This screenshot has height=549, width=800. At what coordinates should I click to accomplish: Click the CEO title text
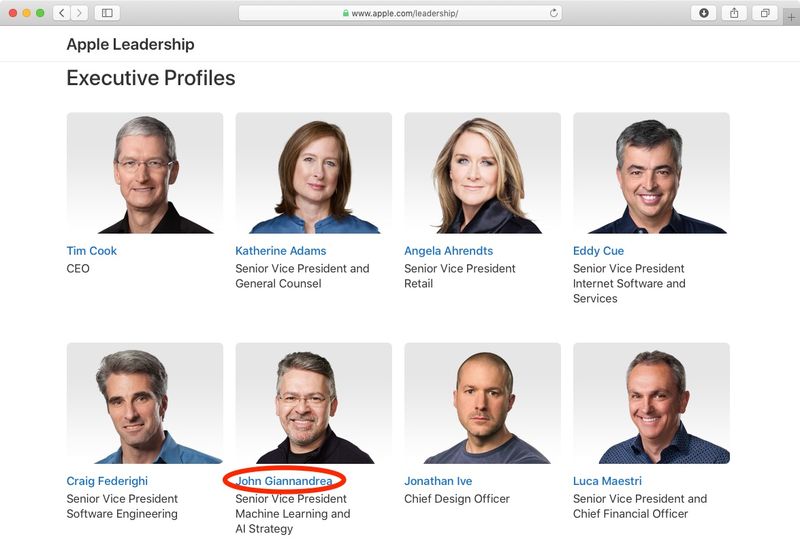78,268
